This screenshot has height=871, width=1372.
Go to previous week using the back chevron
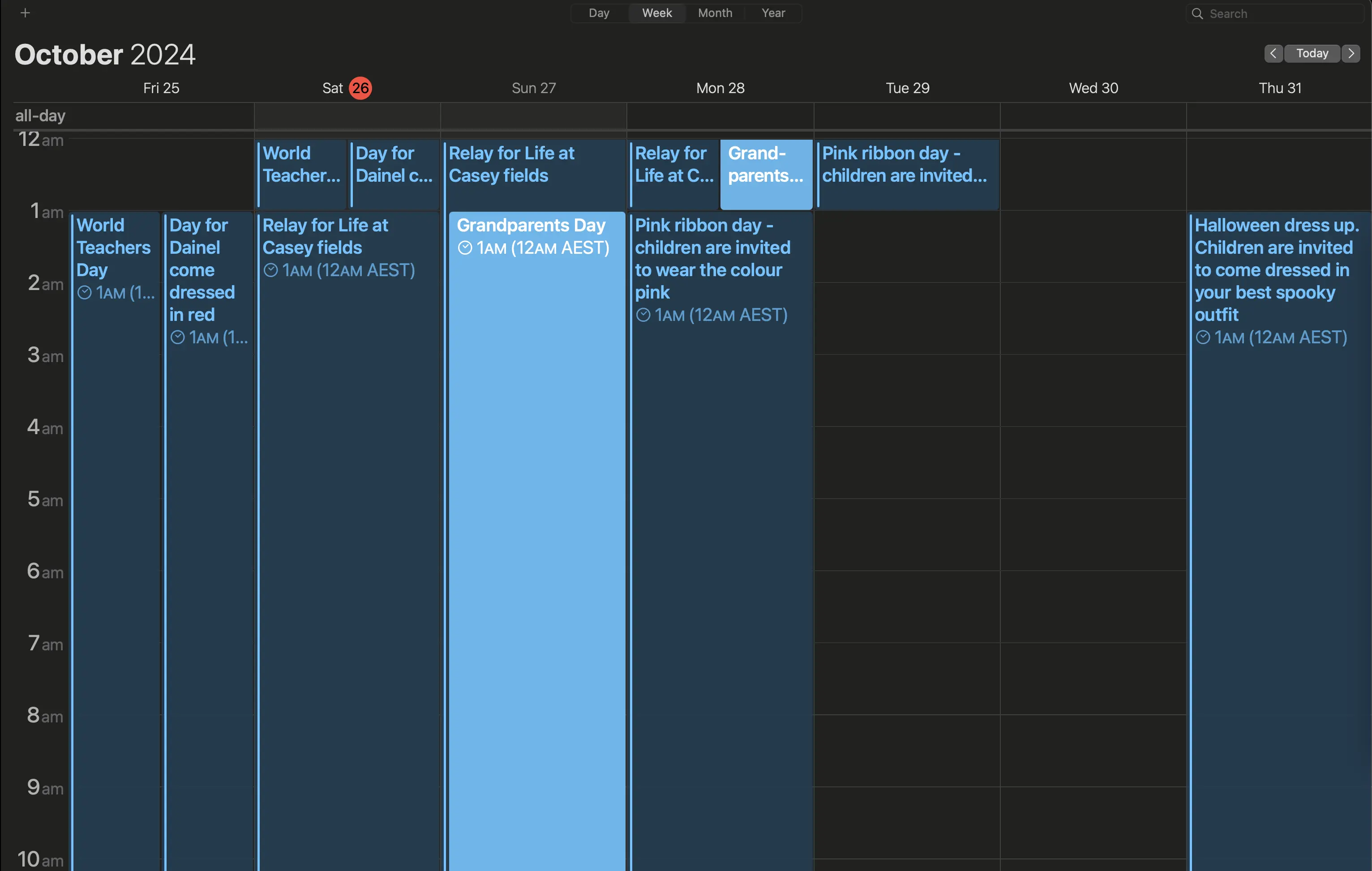coord(1273,53)
